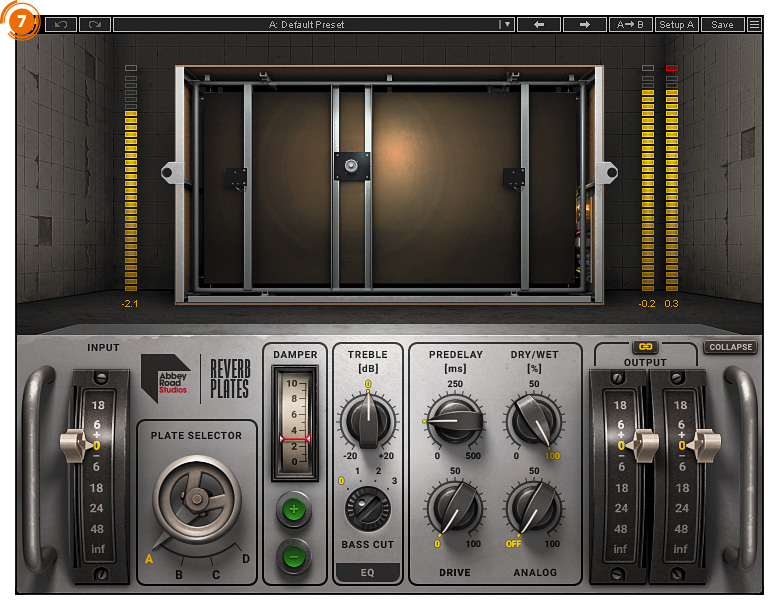The image size is (779, 610).
Task: Click the right pickup on the plate
Action: tap(514, 178)
